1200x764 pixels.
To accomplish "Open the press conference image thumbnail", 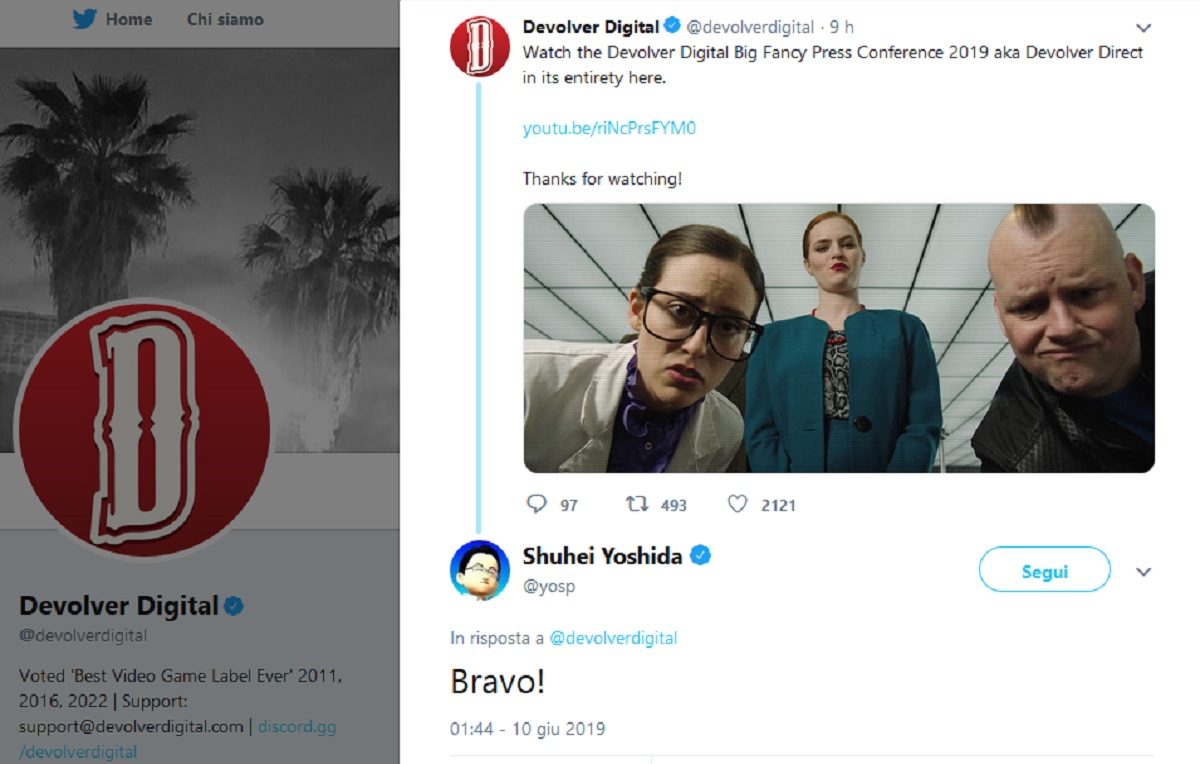I will (x=838, y=338).
